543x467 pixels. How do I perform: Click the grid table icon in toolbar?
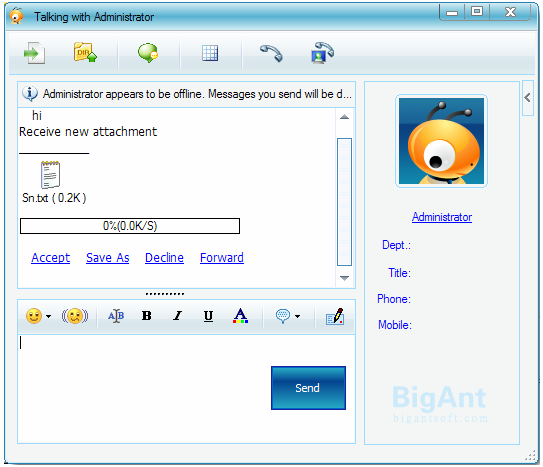point(210,53)
